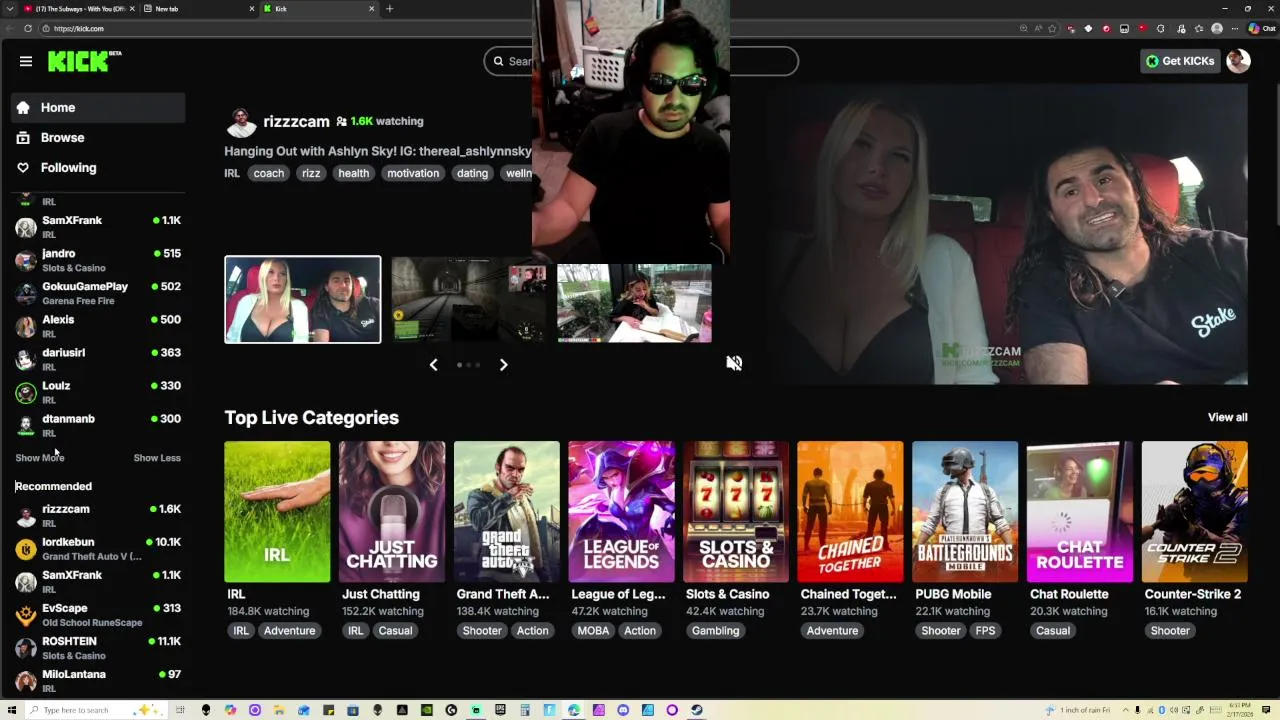Image resolution: width=1280 pixels, height=720 pixels.
Task: Open the Counter-Strike 2 category card
Action: (1194, 511)
